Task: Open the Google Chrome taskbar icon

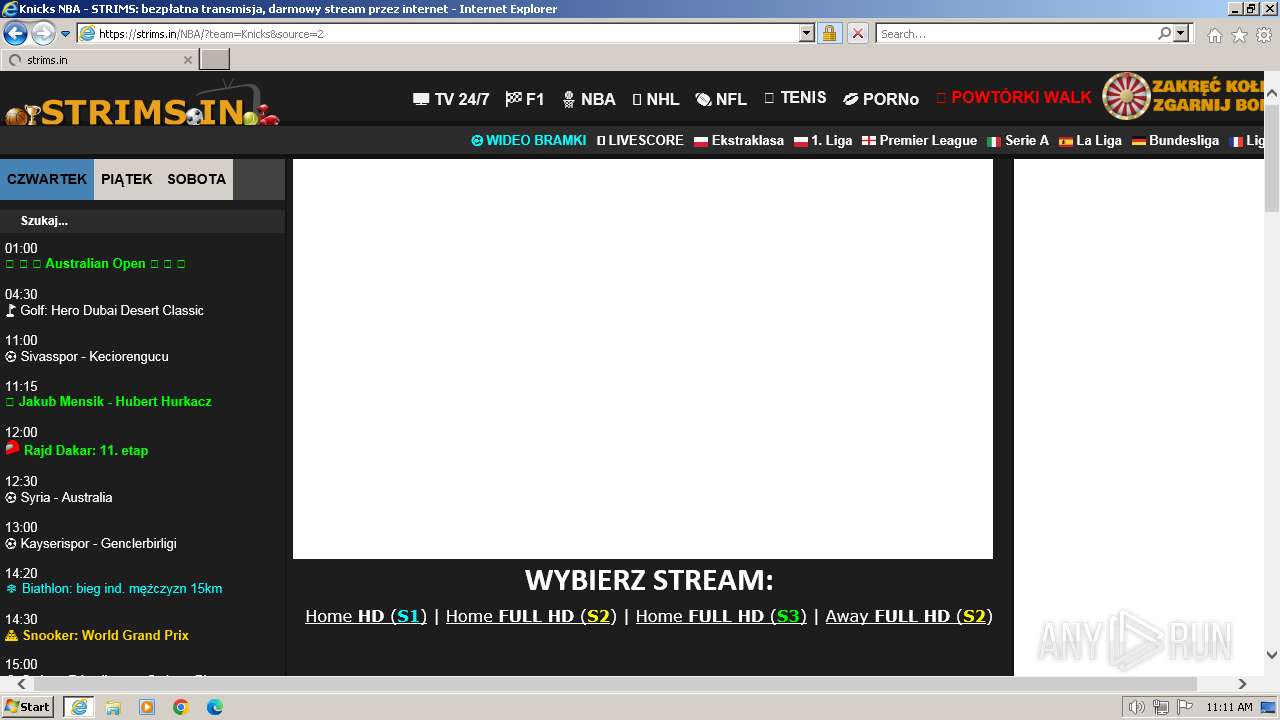Action: tap(181, 707)
